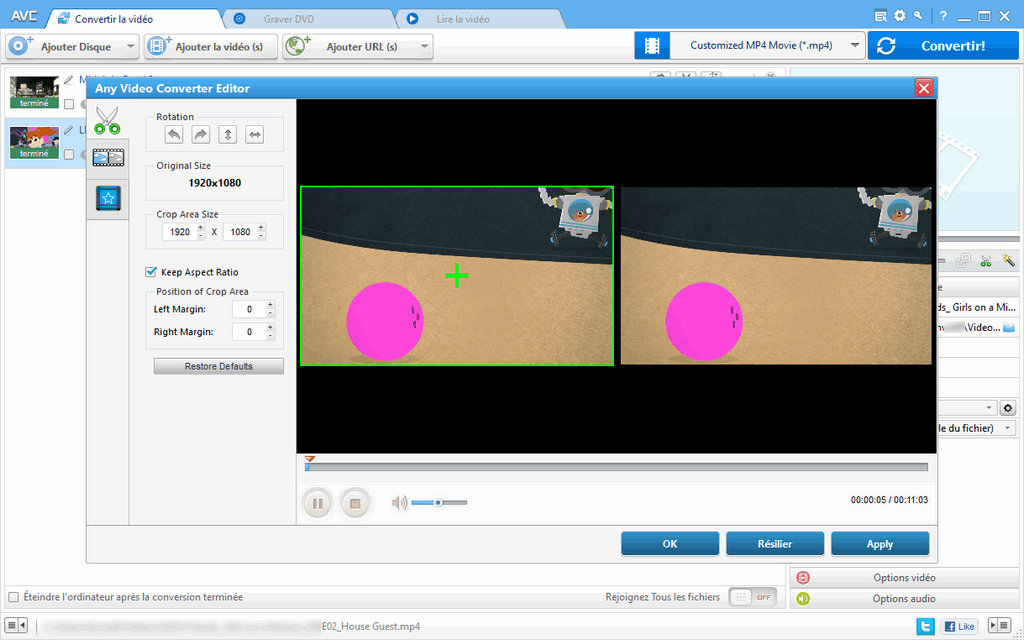Open gear settings beside right panel dropdown
Screen dimensions: 1024x640
(x=1008, y=408)
